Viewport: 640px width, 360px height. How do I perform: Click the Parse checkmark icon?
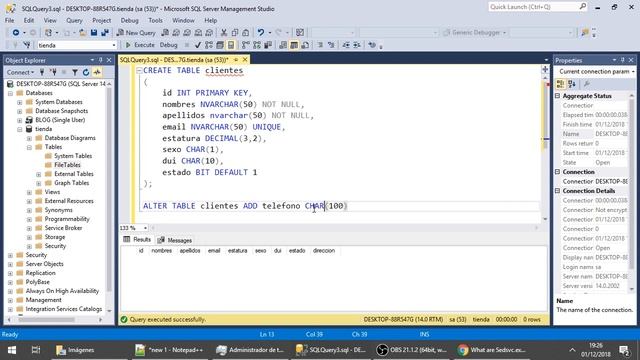[198, 45]
